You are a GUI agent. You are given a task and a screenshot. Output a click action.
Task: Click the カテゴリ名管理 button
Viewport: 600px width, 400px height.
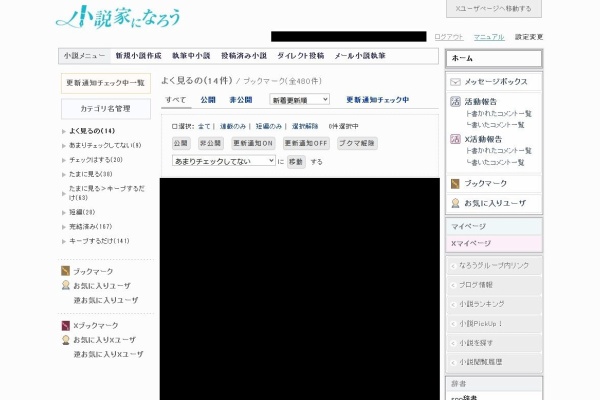106,109
